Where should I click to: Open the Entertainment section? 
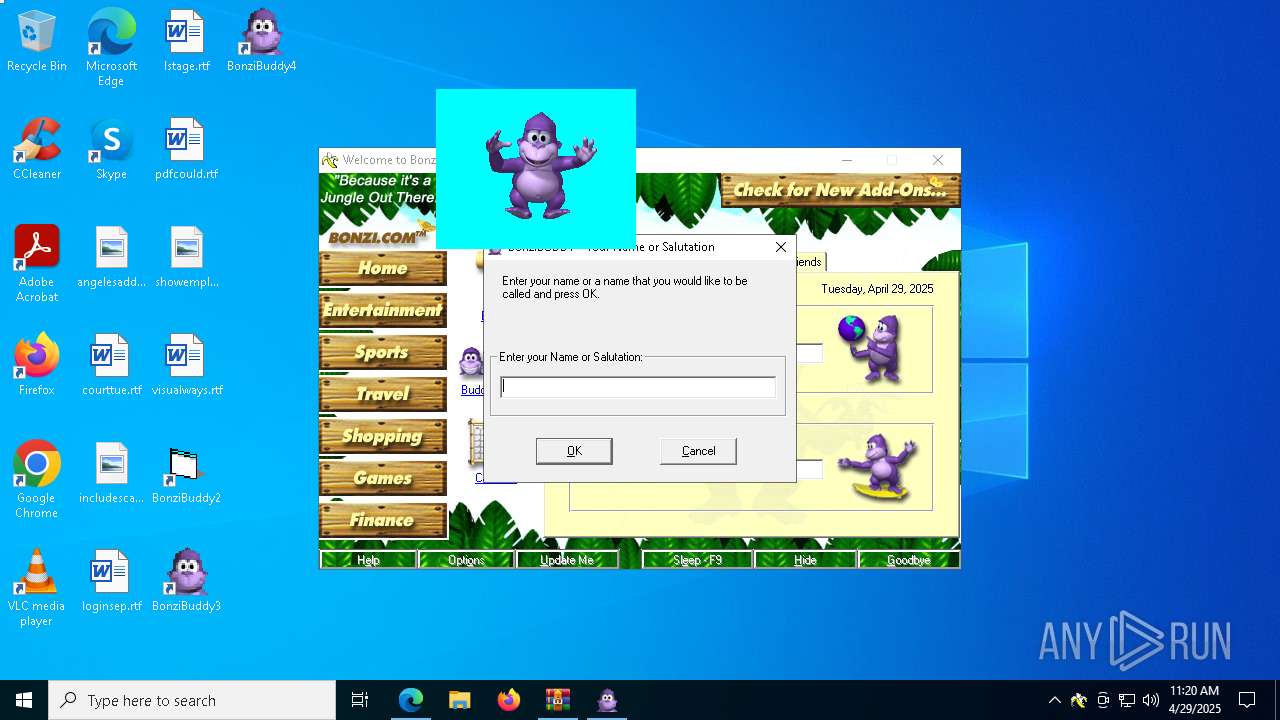pyautogui.click(x=383, y=310)
